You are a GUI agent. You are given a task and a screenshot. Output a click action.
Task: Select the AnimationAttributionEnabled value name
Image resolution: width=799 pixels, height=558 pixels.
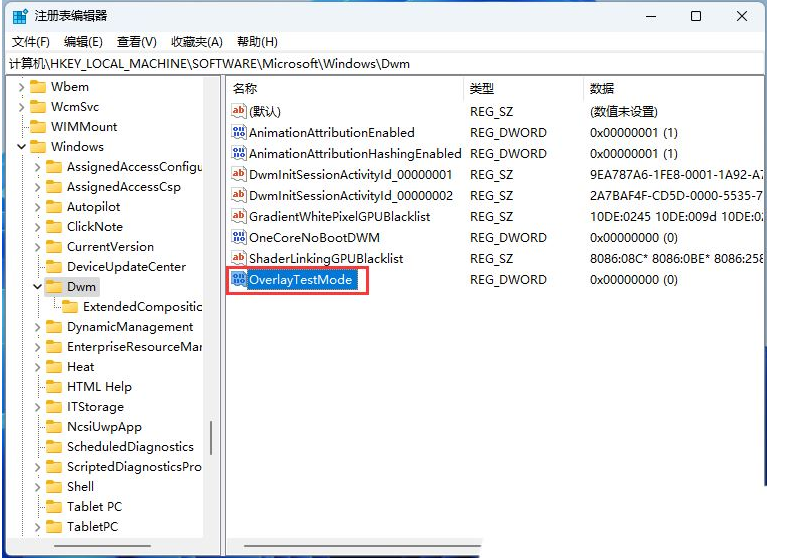point(332,132)
